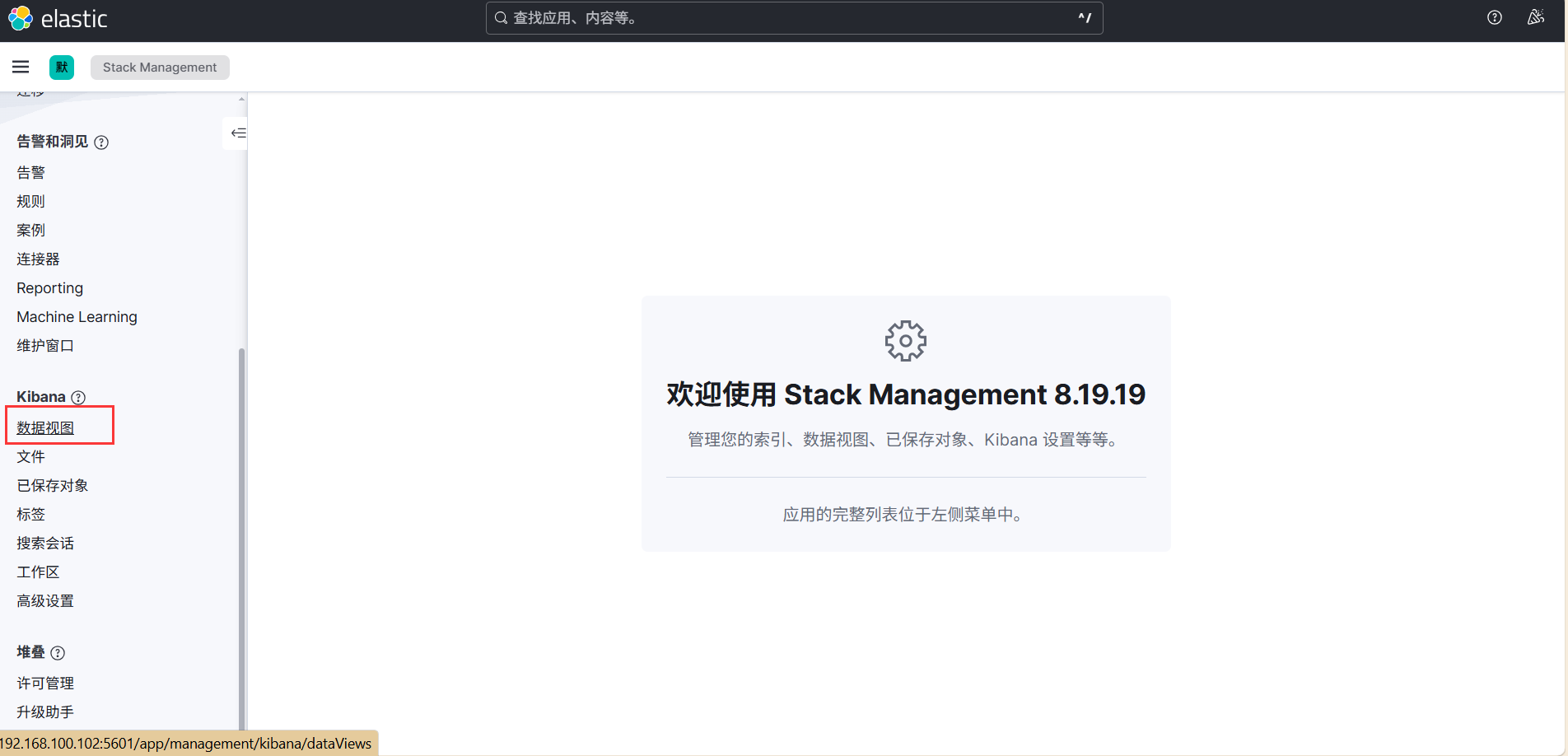Screen dimensions: 1568x756
Task: Show help for 堆叠 section
Action: 58,653
